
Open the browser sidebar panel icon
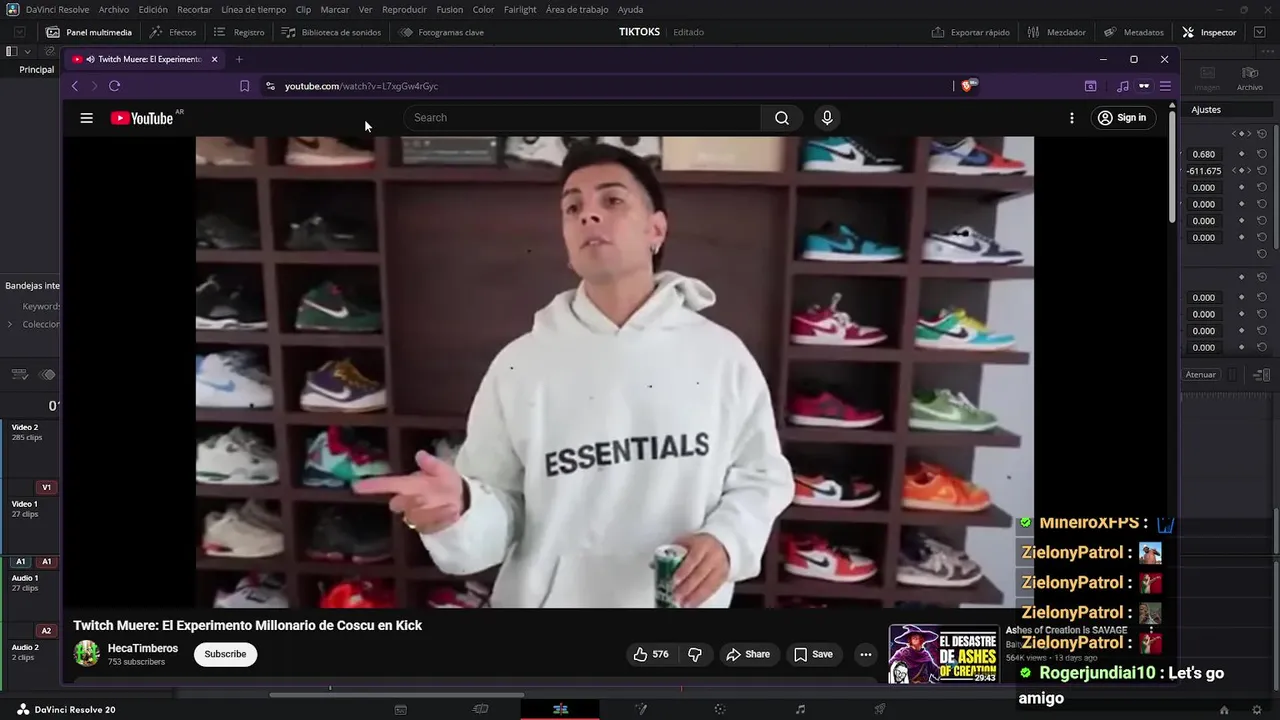click(x=1091, y=86)
